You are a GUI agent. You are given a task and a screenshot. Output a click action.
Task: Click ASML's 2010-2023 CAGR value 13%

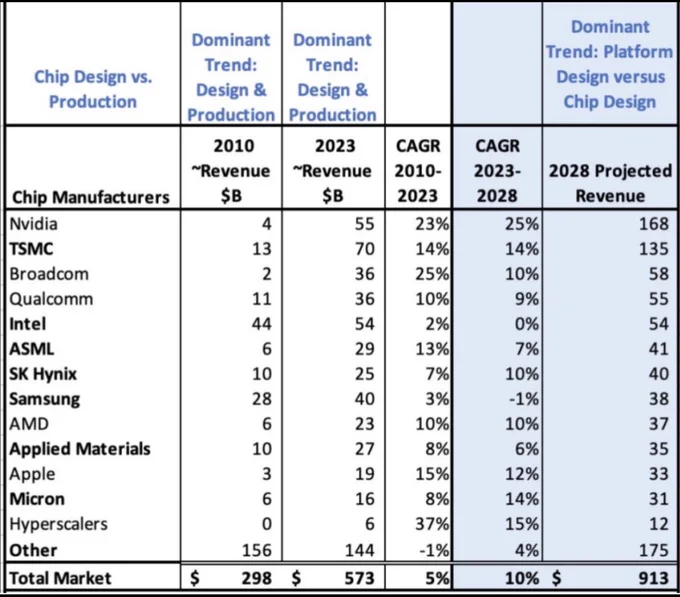click(432, 349)
